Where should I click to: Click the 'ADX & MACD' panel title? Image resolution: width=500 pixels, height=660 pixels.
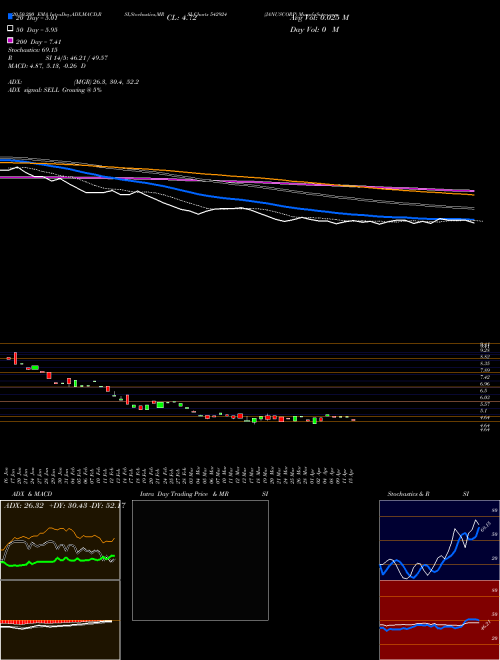pyautogui.click(x=32, y=494)
